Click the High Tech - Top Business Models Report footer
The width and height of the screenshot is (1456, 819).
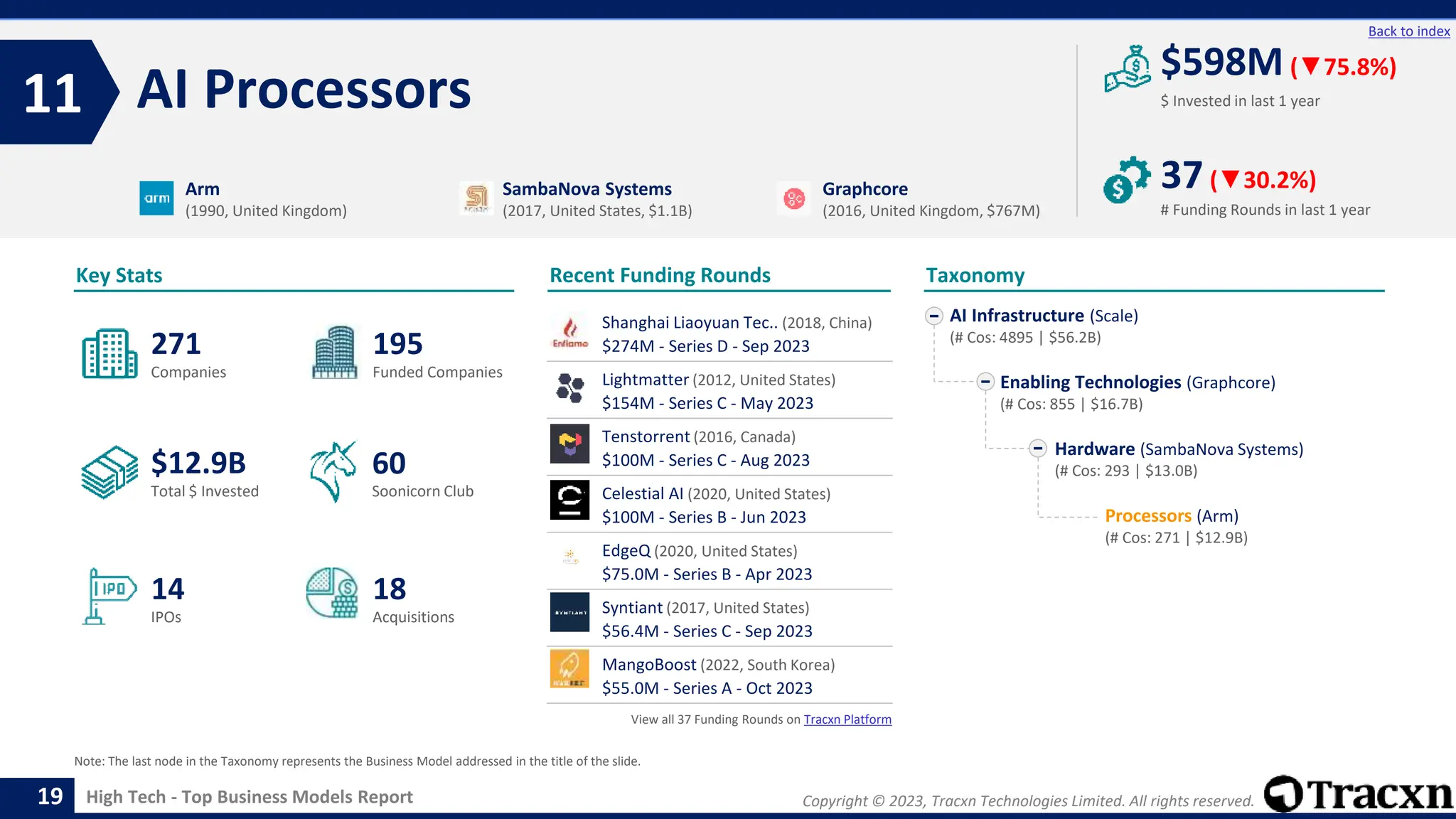250,797
